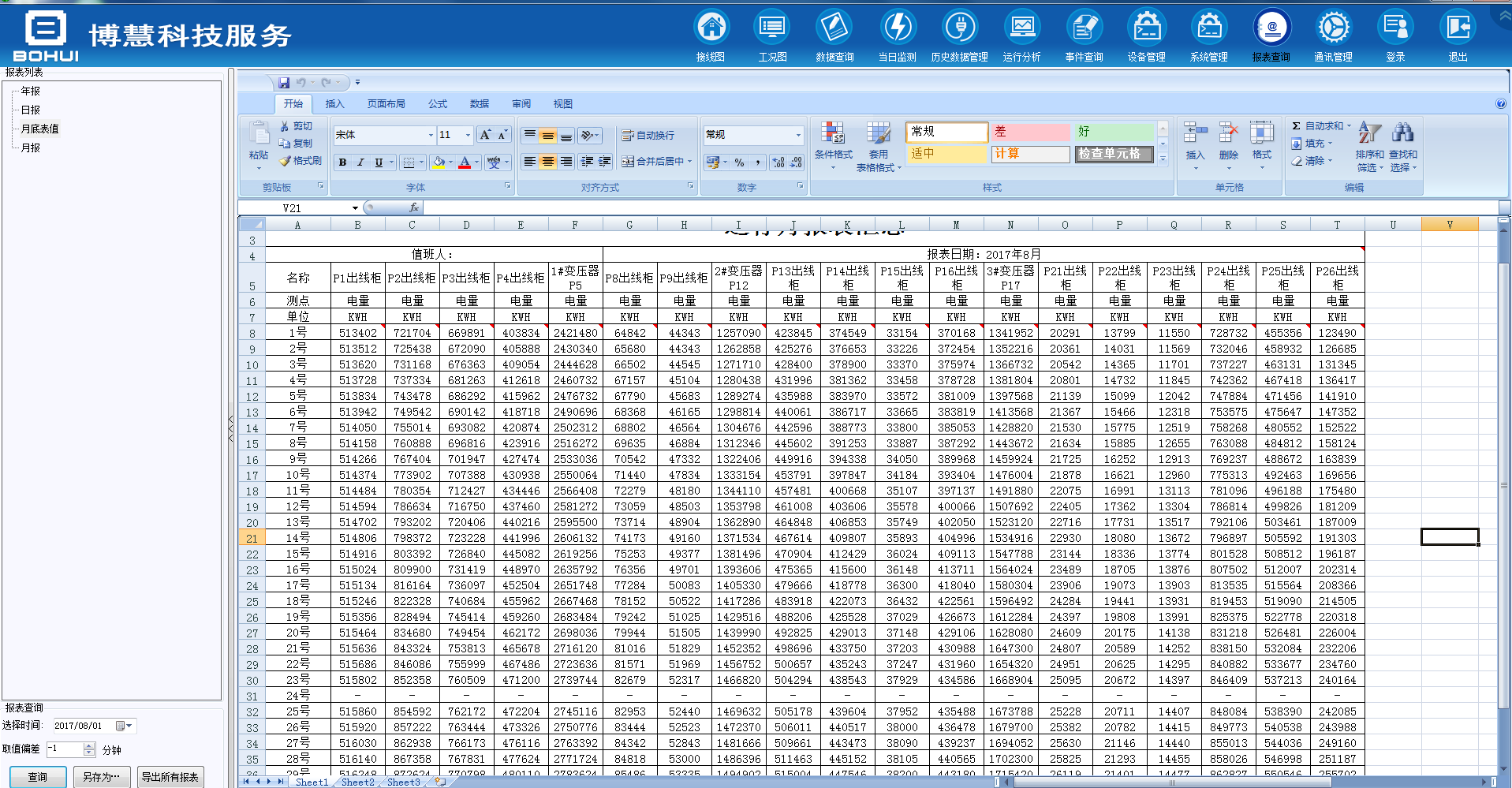The height and width of the screenshot is (788, 1512).
Task: Open the 宋体 font name dropdown
Action: 431,135
